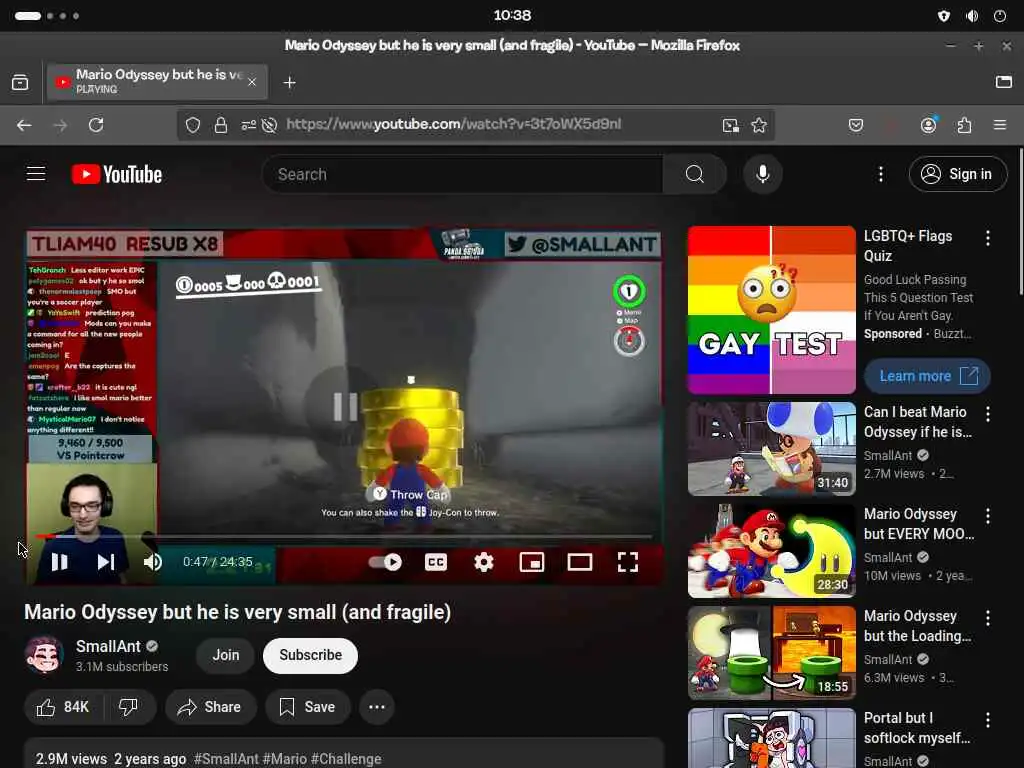Viewport: 1024px width, 768px height.
Task: Reload the page in Firefox
Action: (96, 125)
